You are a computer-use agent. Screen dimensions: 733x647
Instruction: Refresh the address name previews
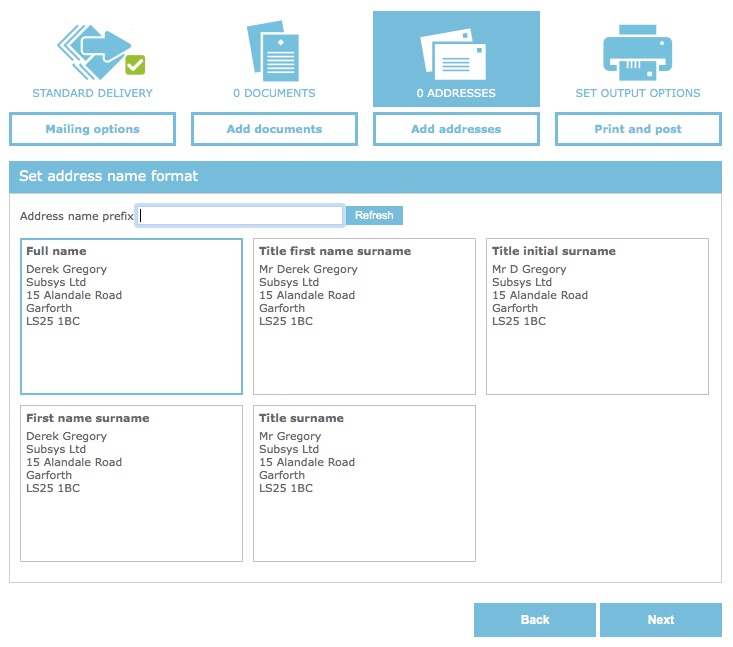374,216
